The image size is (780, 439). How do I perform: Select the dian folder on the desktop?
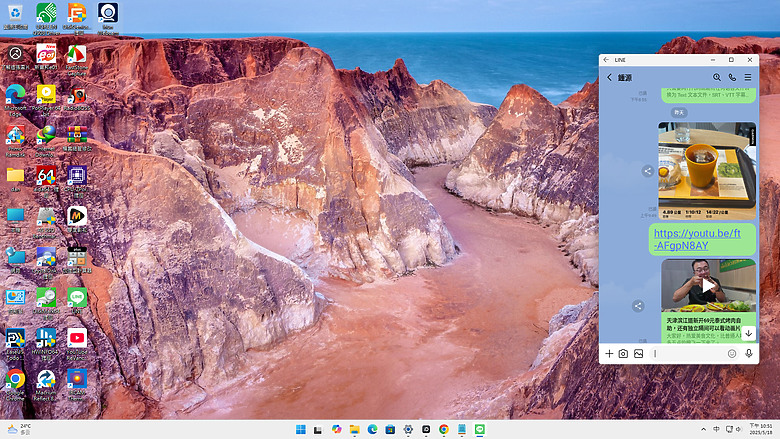pos(15,179)
